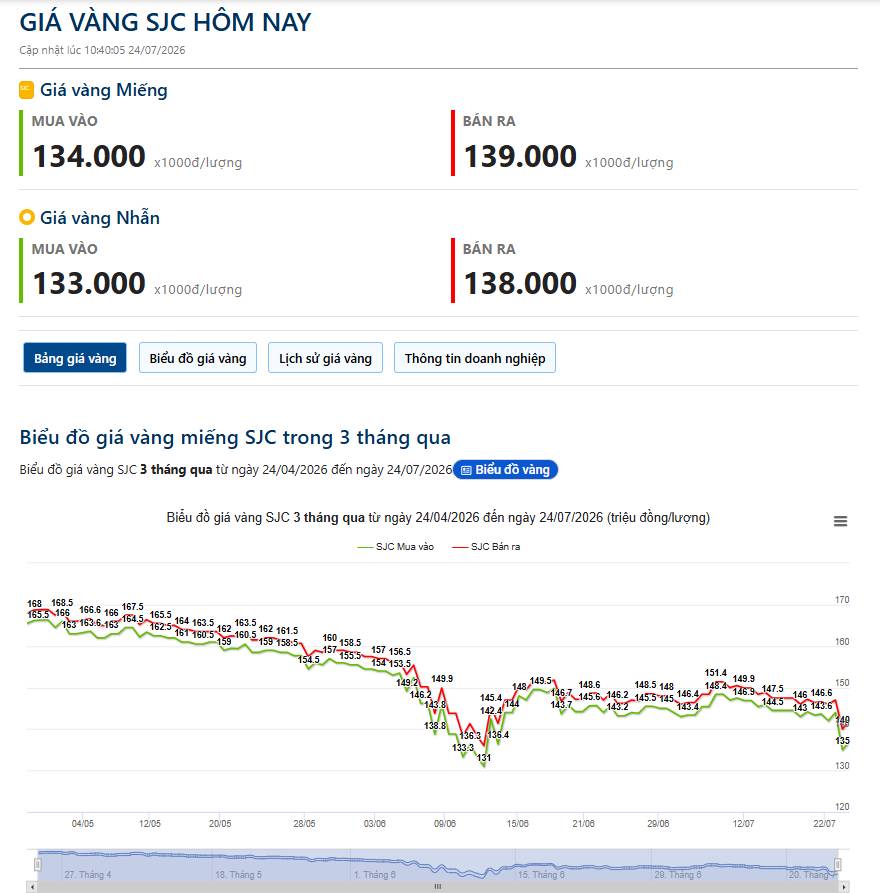Screen dimensions: 880x893
Task: Click the SJC gold bar icon
Action: (x=26, y=90)
